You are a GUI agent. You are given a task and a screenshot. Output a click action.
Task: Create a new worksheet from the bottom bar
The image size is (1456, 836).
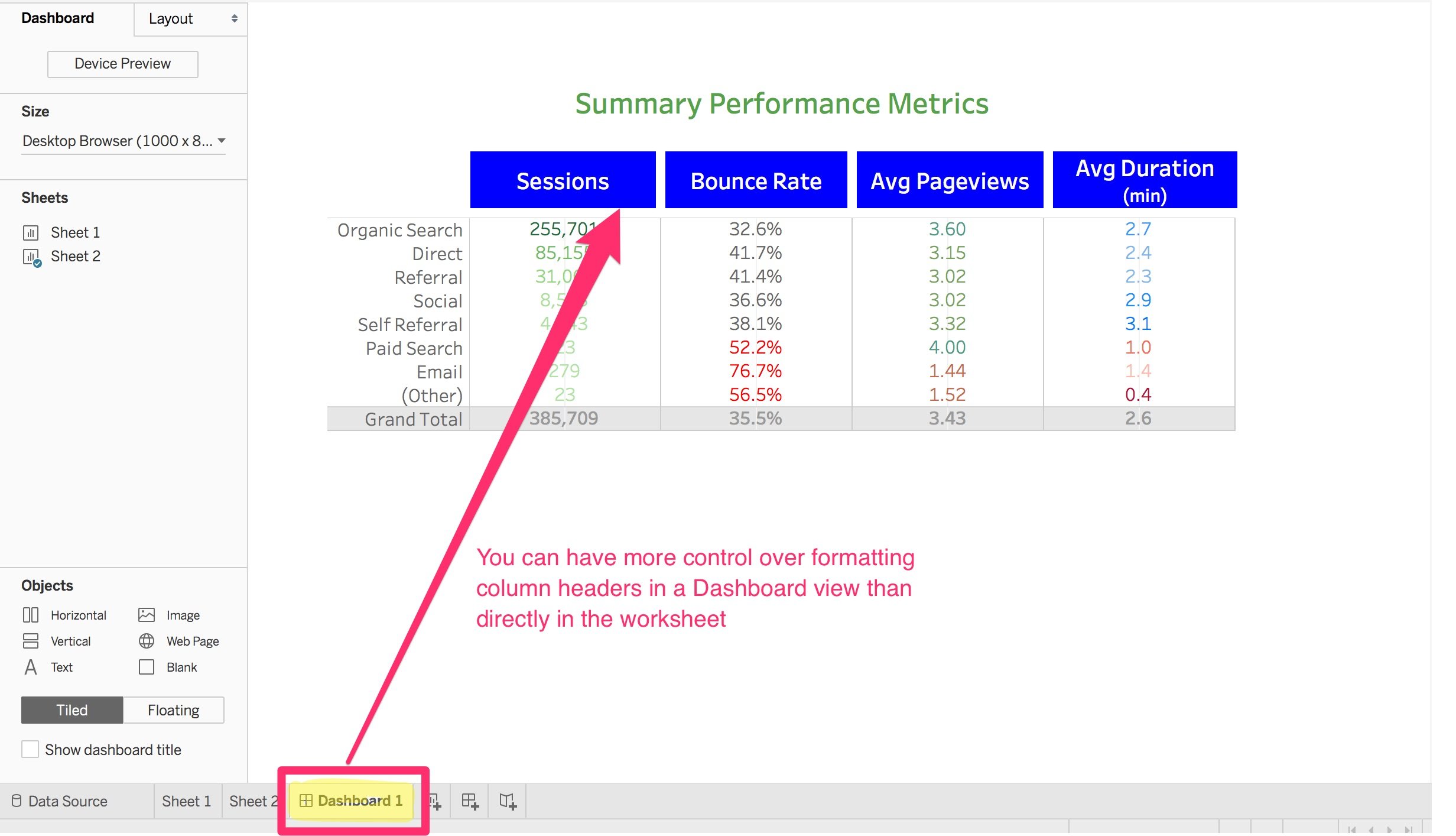point(435,801)
